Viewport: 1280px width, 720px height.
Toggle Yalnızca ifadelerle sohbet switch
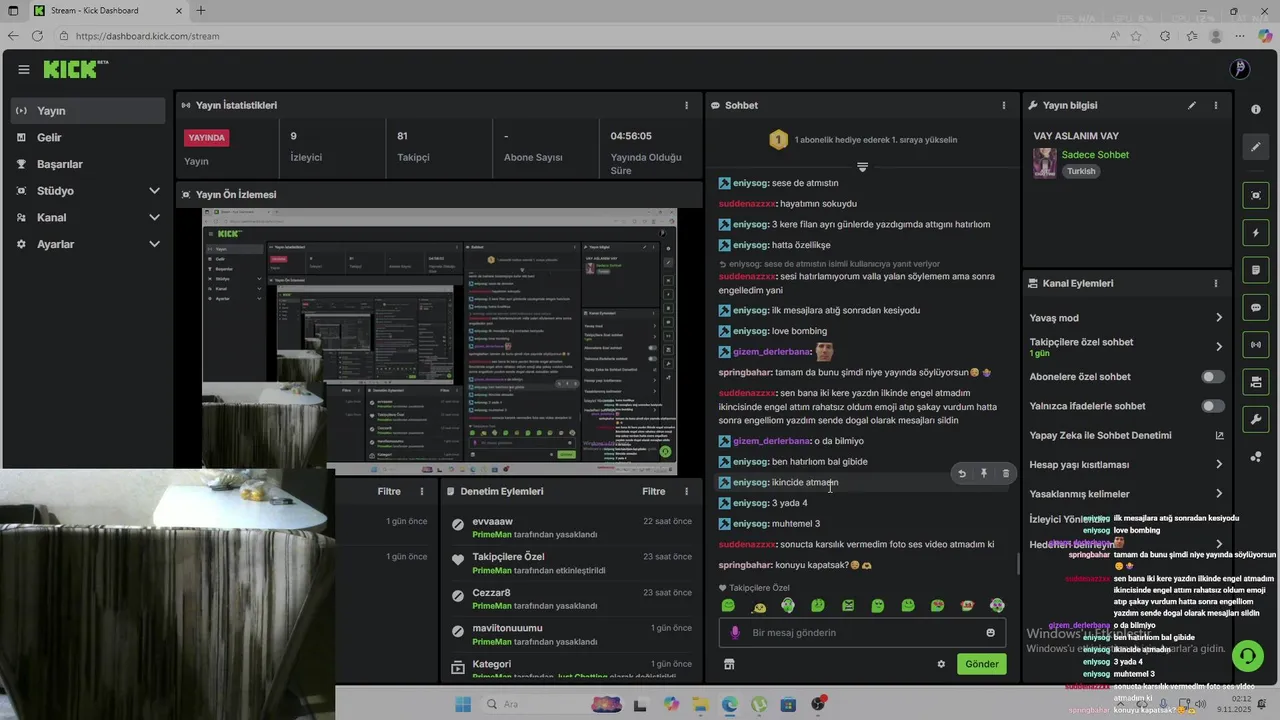point(1213,406)
